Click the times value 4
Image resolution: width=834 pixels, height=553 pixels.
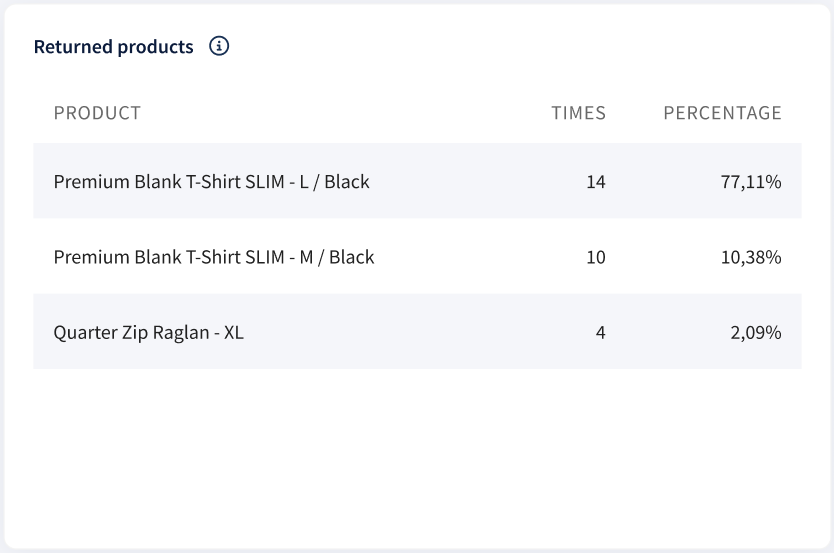click(601, 333)
